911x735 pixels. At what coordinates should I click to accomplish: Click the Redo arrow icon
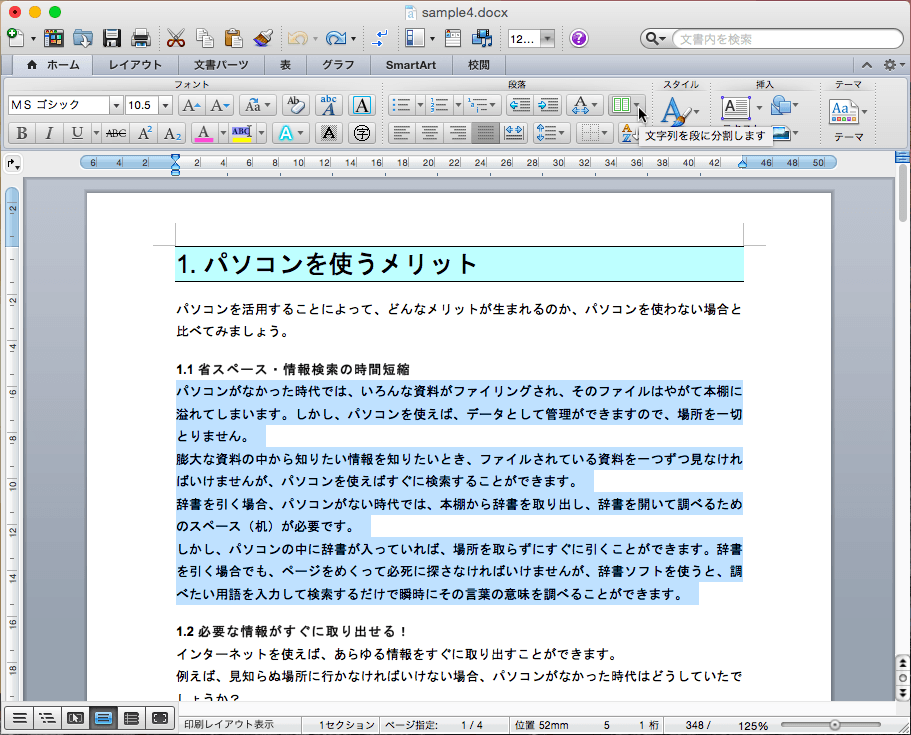coord(336,39)
